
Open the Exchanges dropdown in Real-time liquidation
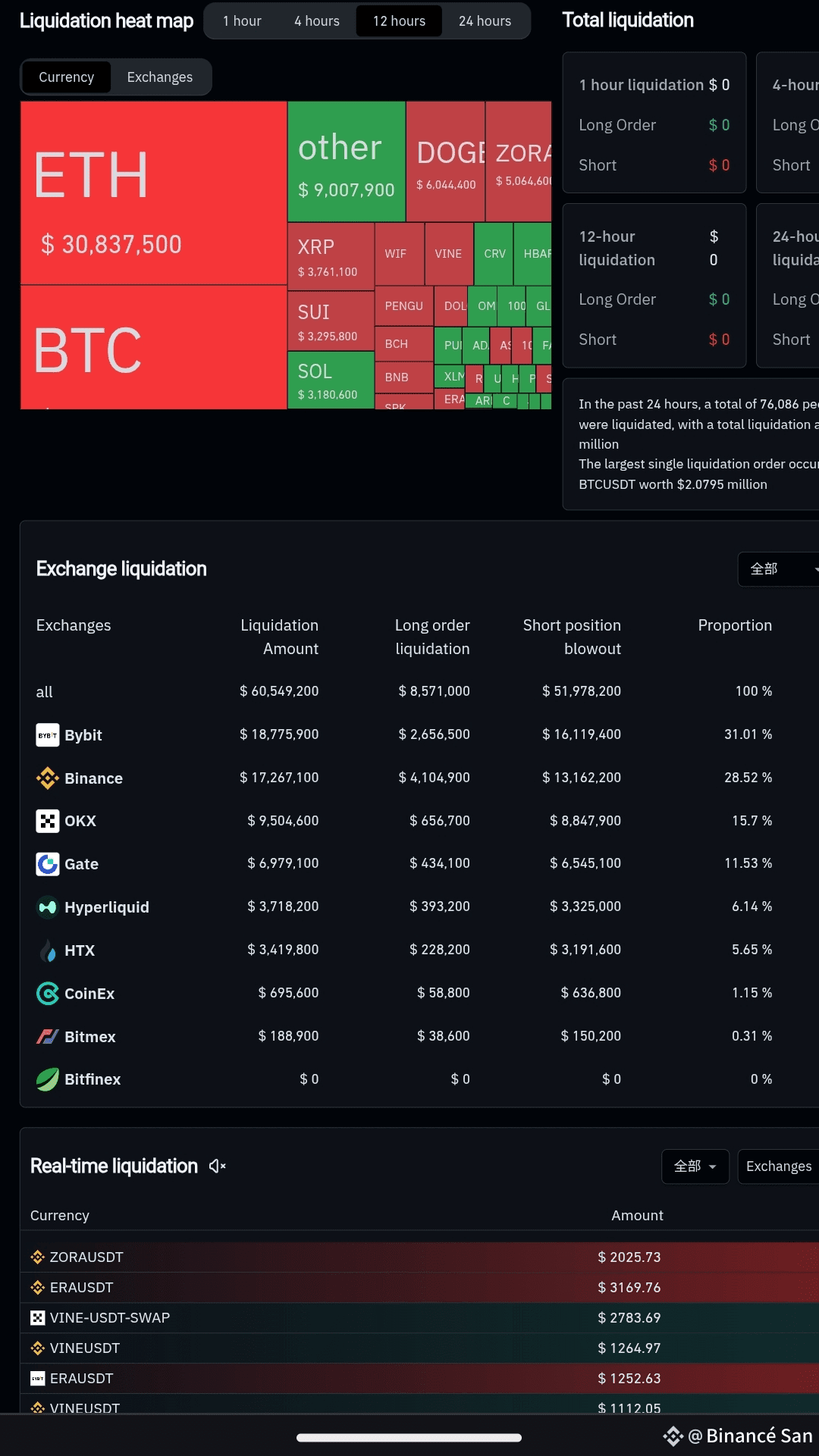[x=779, y=1166]
